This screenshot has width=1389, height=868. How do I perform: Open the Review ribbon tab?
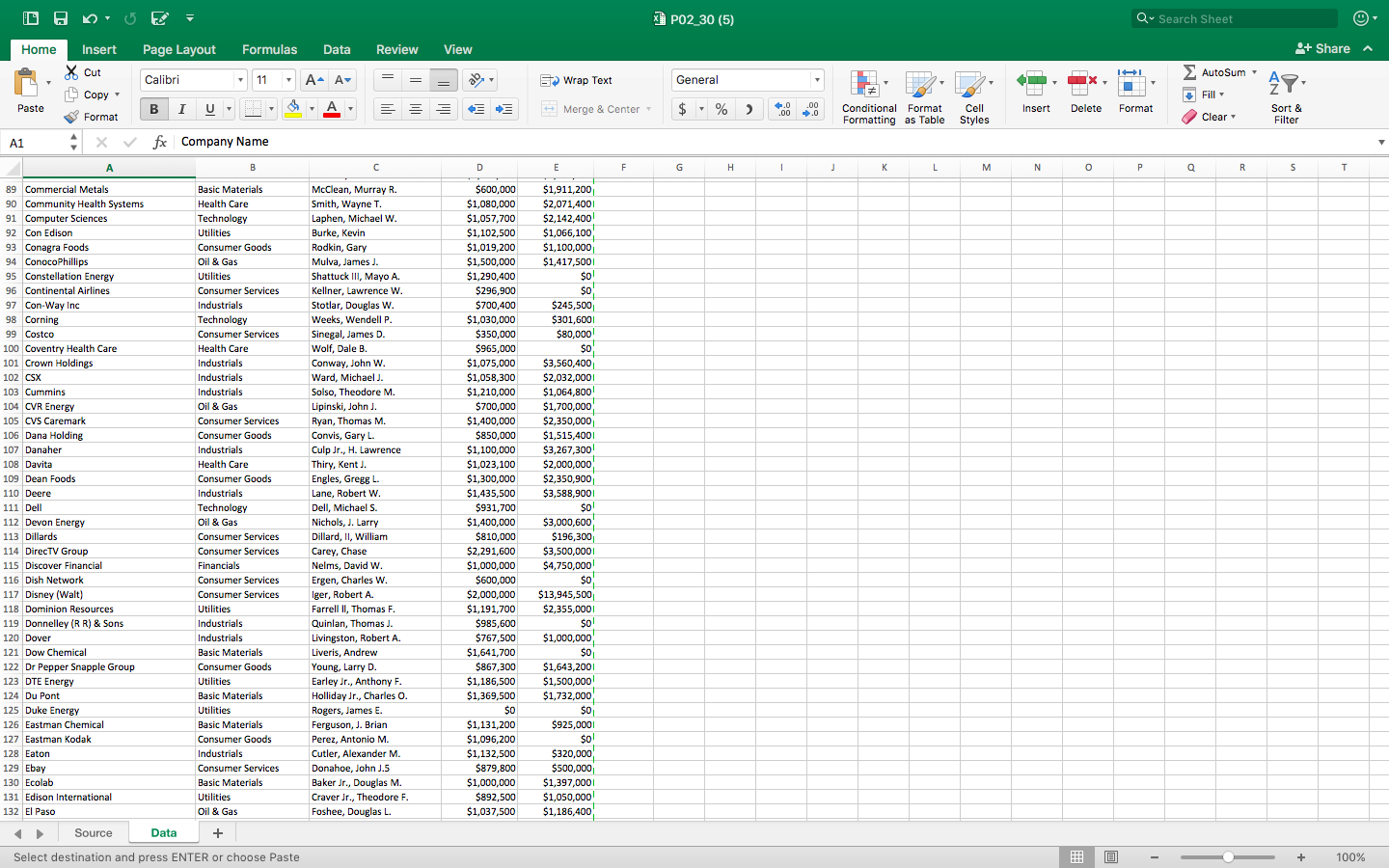pyautogui.click(x=396, y=49)
